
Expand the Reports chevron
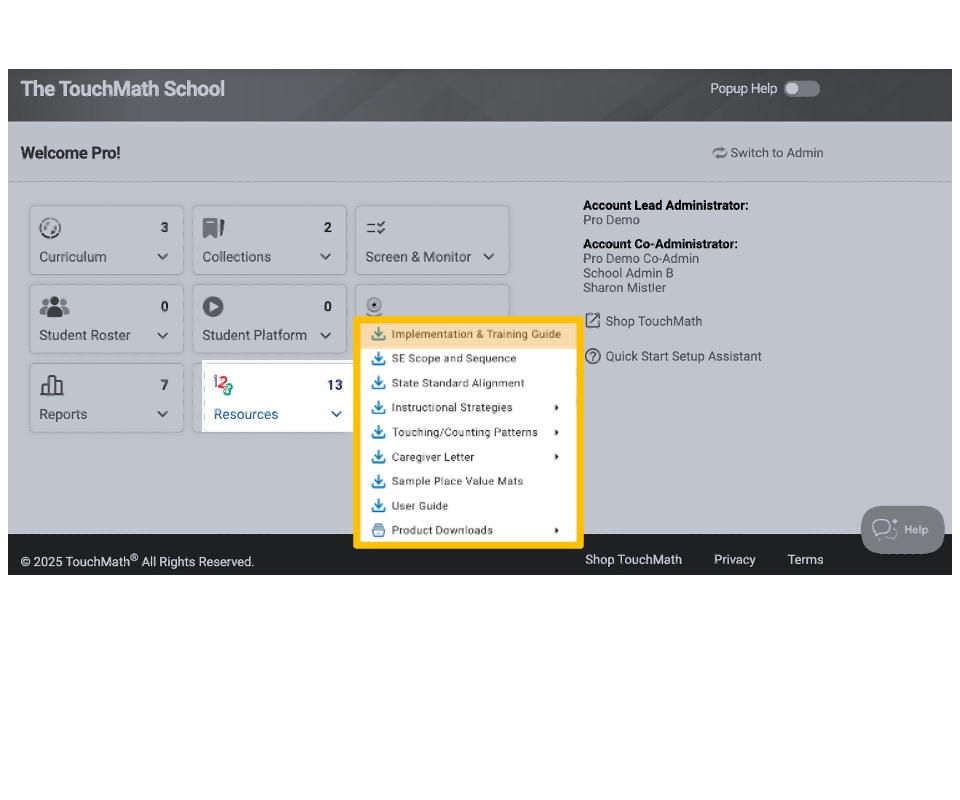(x=162, y=414)
